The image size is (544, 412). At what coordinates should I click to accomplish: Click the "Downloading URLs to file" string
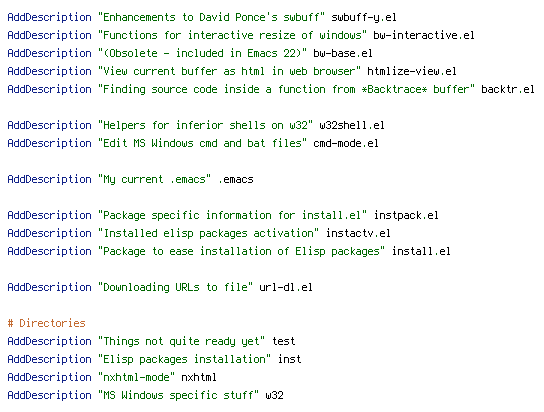pyautogui.click(x=176, y=288)
